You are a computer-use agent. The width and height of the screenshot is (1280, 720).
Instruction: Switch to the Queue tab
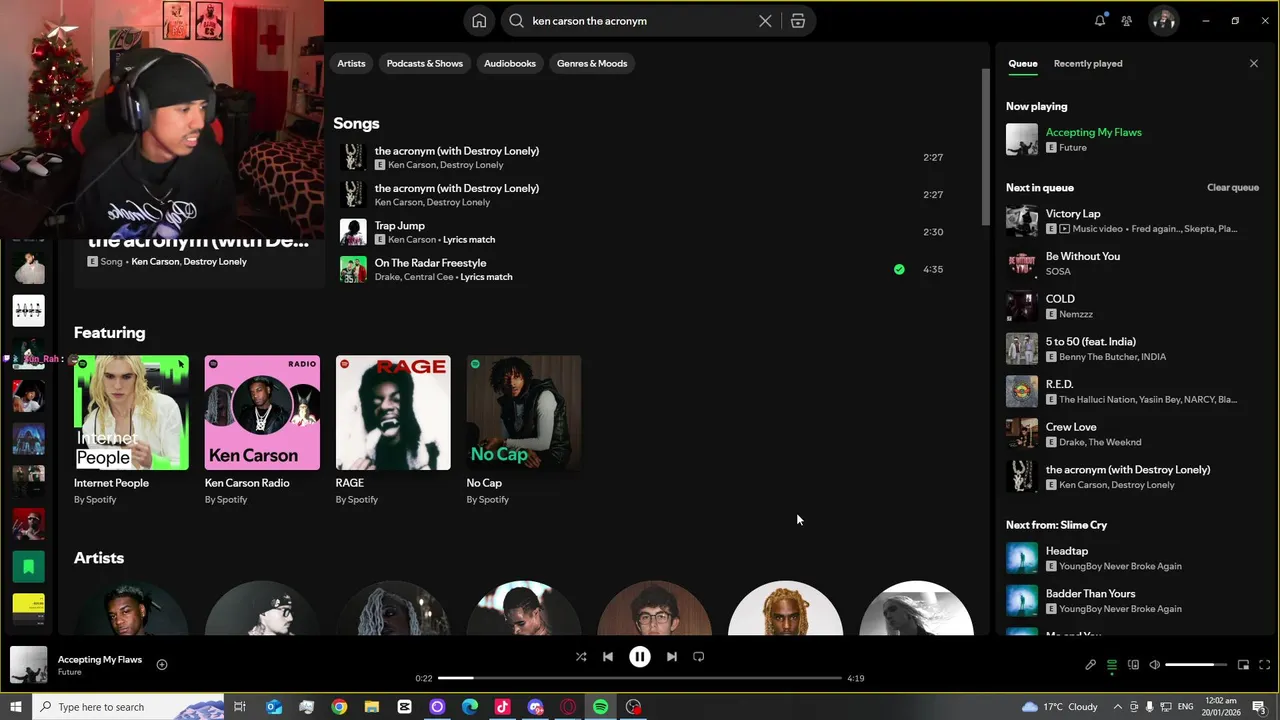[1022, 63]
